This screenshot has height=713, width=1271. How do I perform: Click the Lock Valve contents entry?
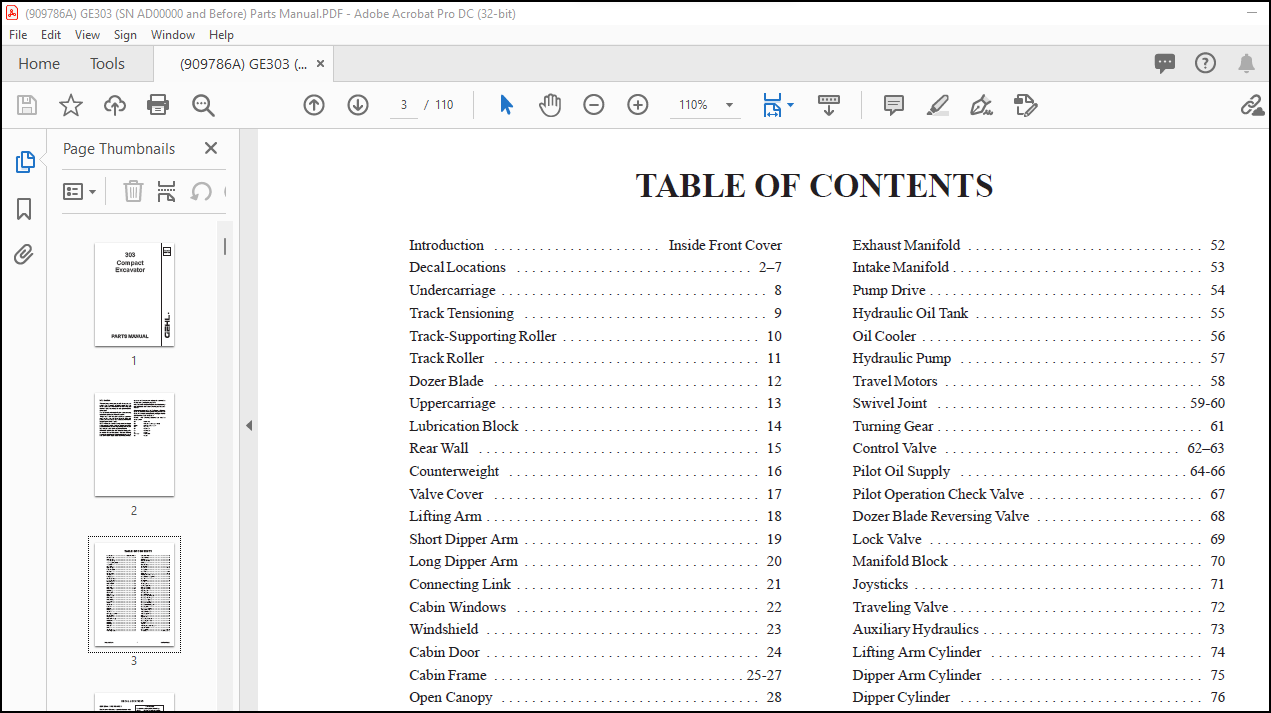coord(1038,539)
